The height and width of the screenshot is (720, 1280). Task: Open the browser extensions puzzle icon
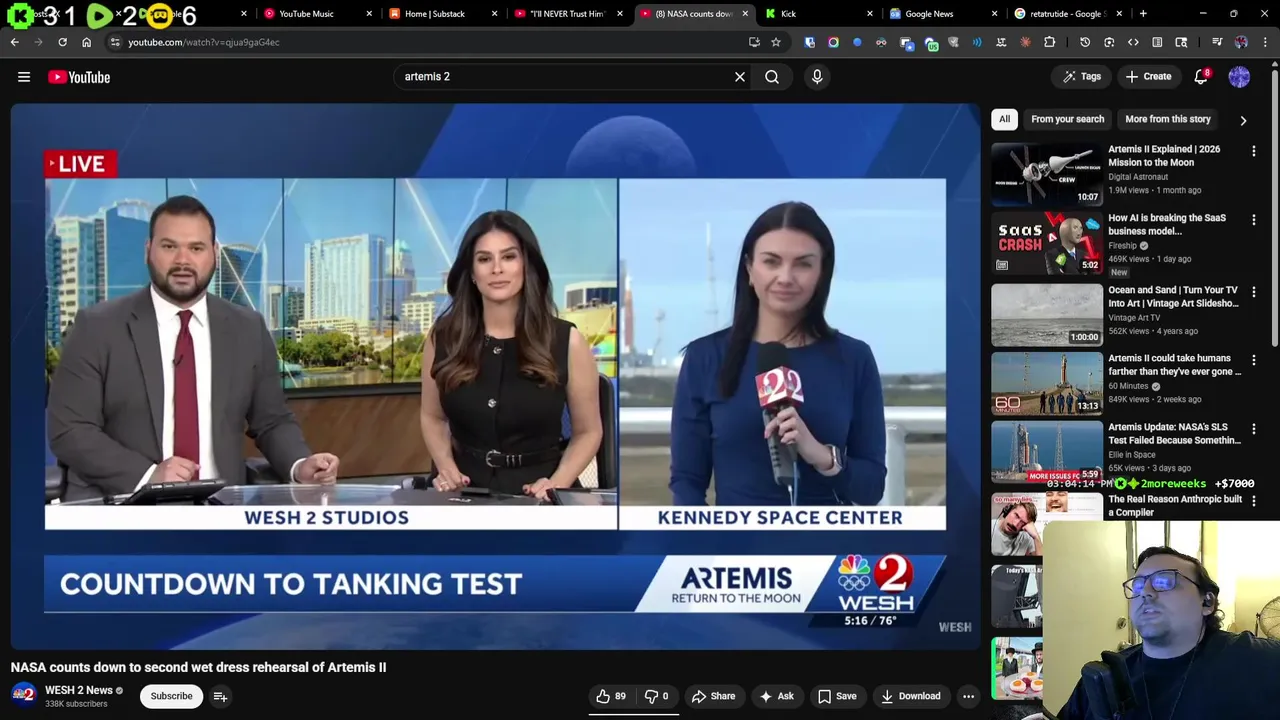pyautogui.click(x=1049, y=42)
